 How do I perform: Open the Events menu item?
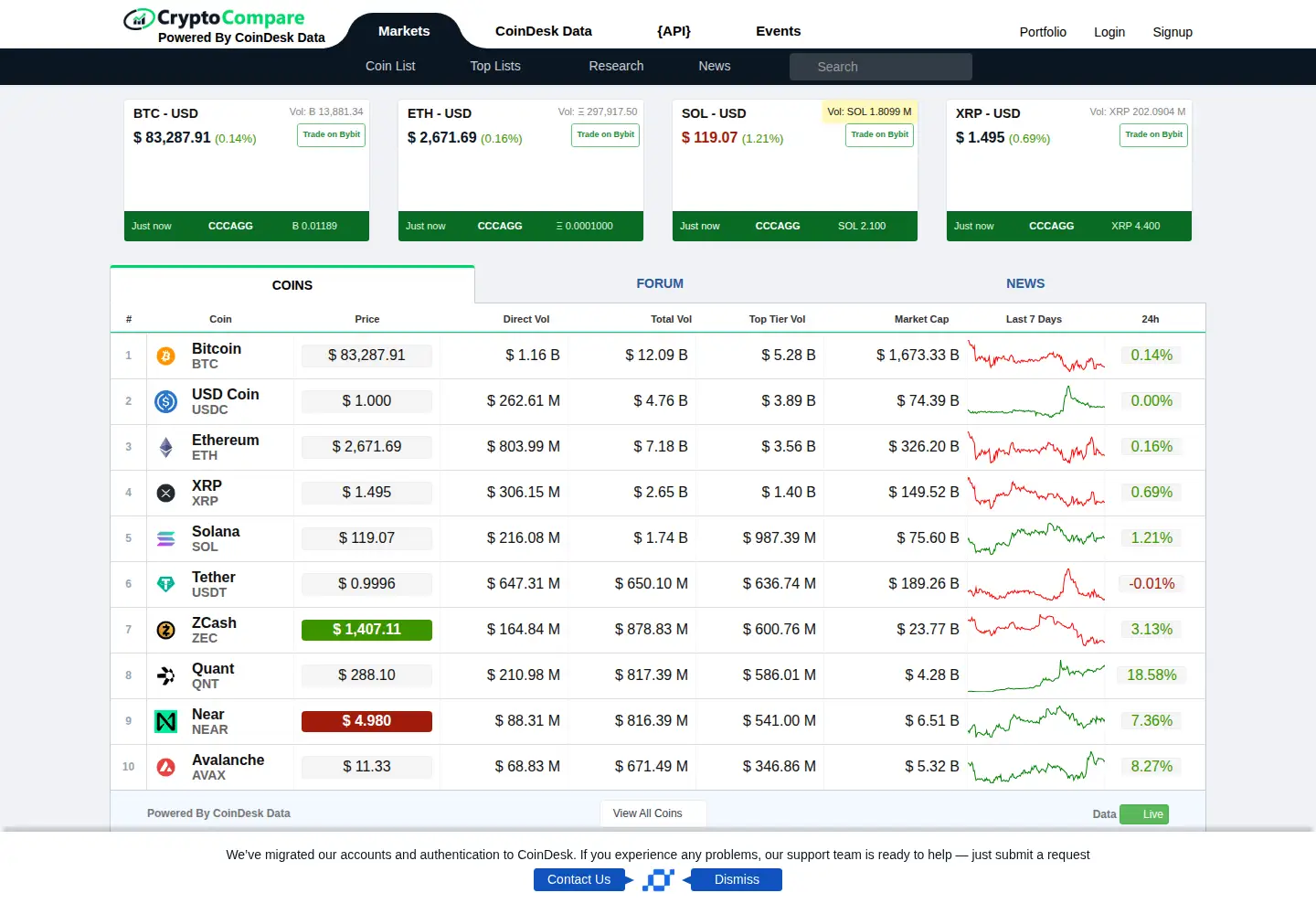[x=778, y=31]
